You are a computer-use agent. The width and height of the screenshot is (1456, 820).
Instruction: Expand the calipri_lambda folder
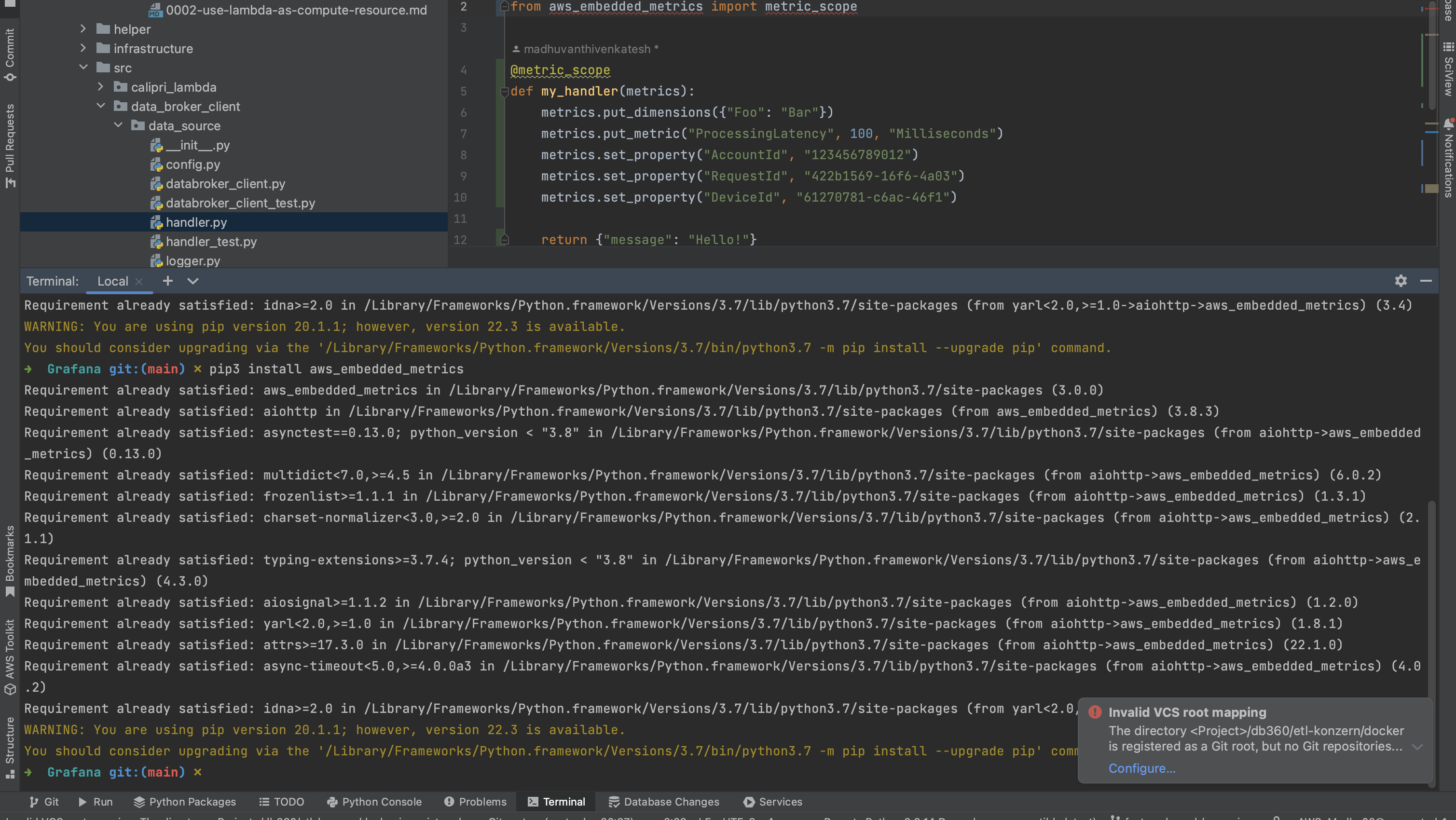click(x=101, y=86)
